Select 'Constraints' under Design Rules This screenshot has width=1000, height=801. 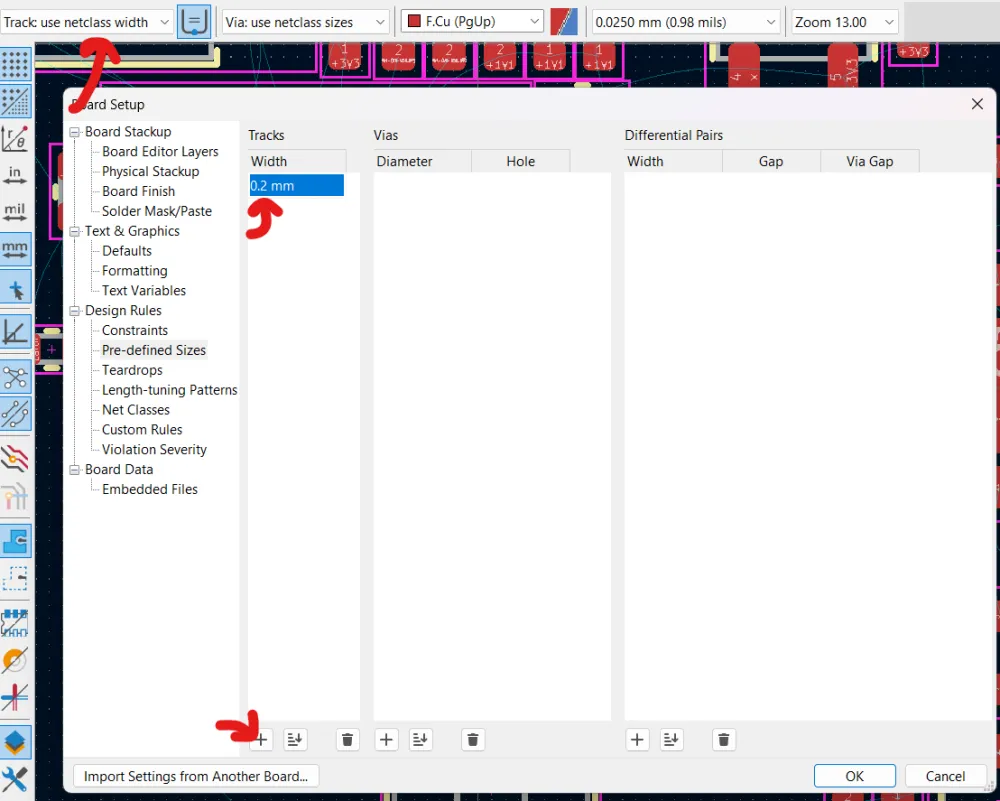click(133, 330)
